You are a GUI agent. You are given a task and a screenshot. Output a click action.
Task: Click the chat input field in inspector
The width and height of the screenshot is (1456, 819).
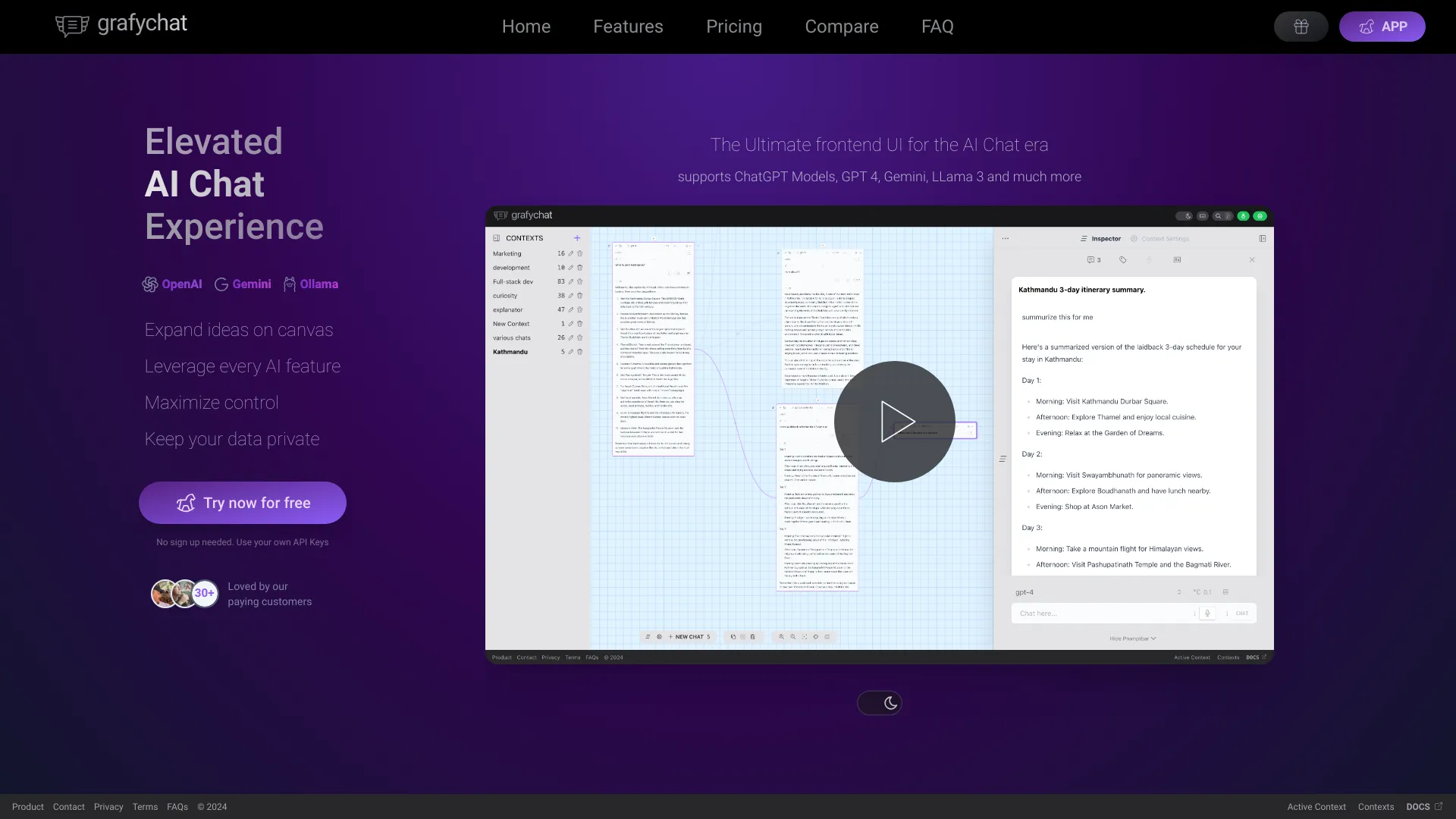(x=1100, y=613)
